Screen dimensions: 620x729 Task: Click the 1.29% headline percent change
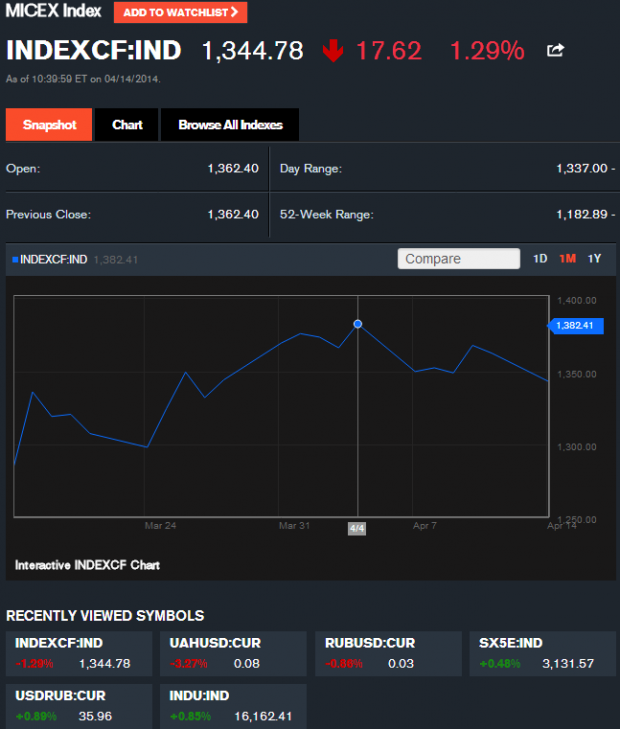pyautogui.click(x=487, y=50)
